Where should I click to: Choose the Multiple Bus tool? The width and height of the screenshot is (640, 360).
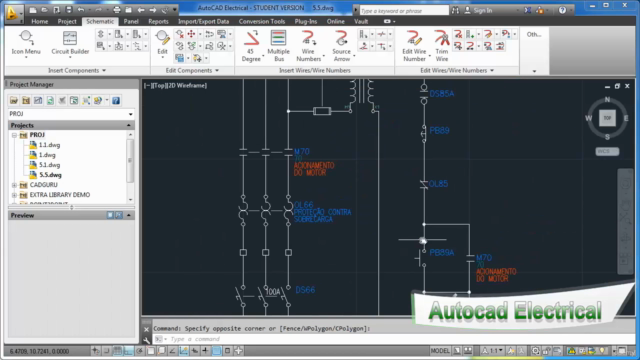(278, 46)
